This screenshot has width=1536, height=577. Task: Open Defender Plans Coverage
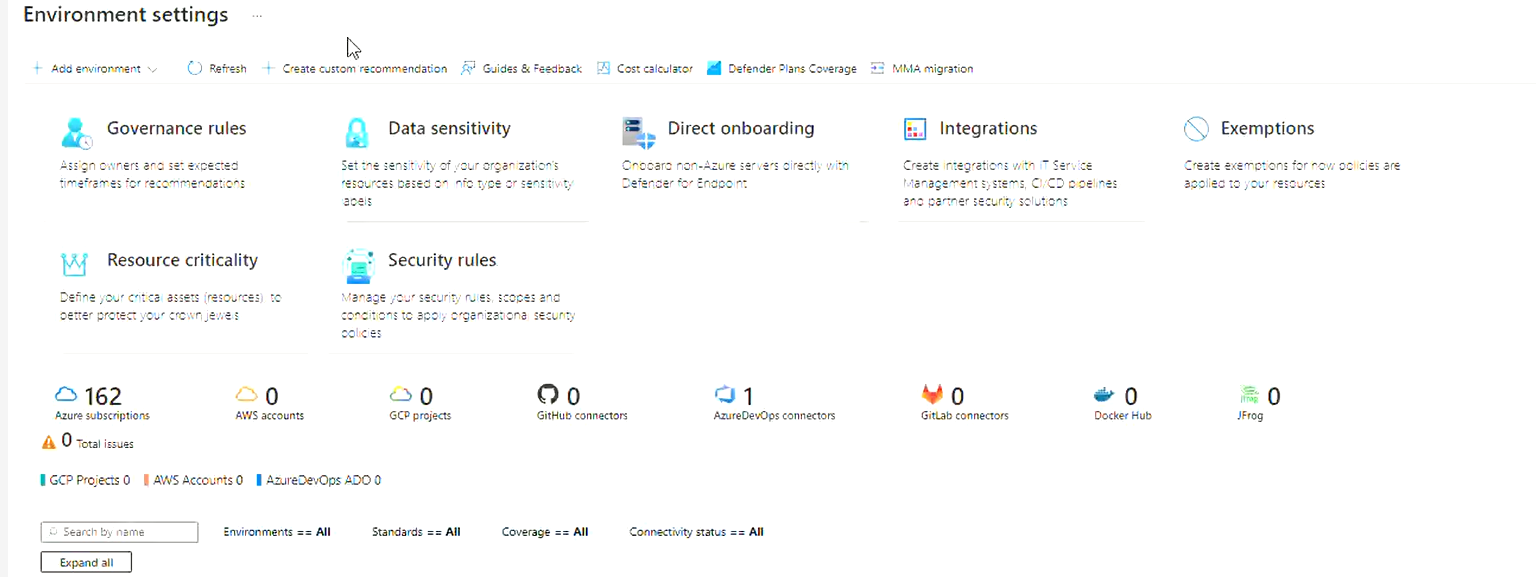pos(782,69)
